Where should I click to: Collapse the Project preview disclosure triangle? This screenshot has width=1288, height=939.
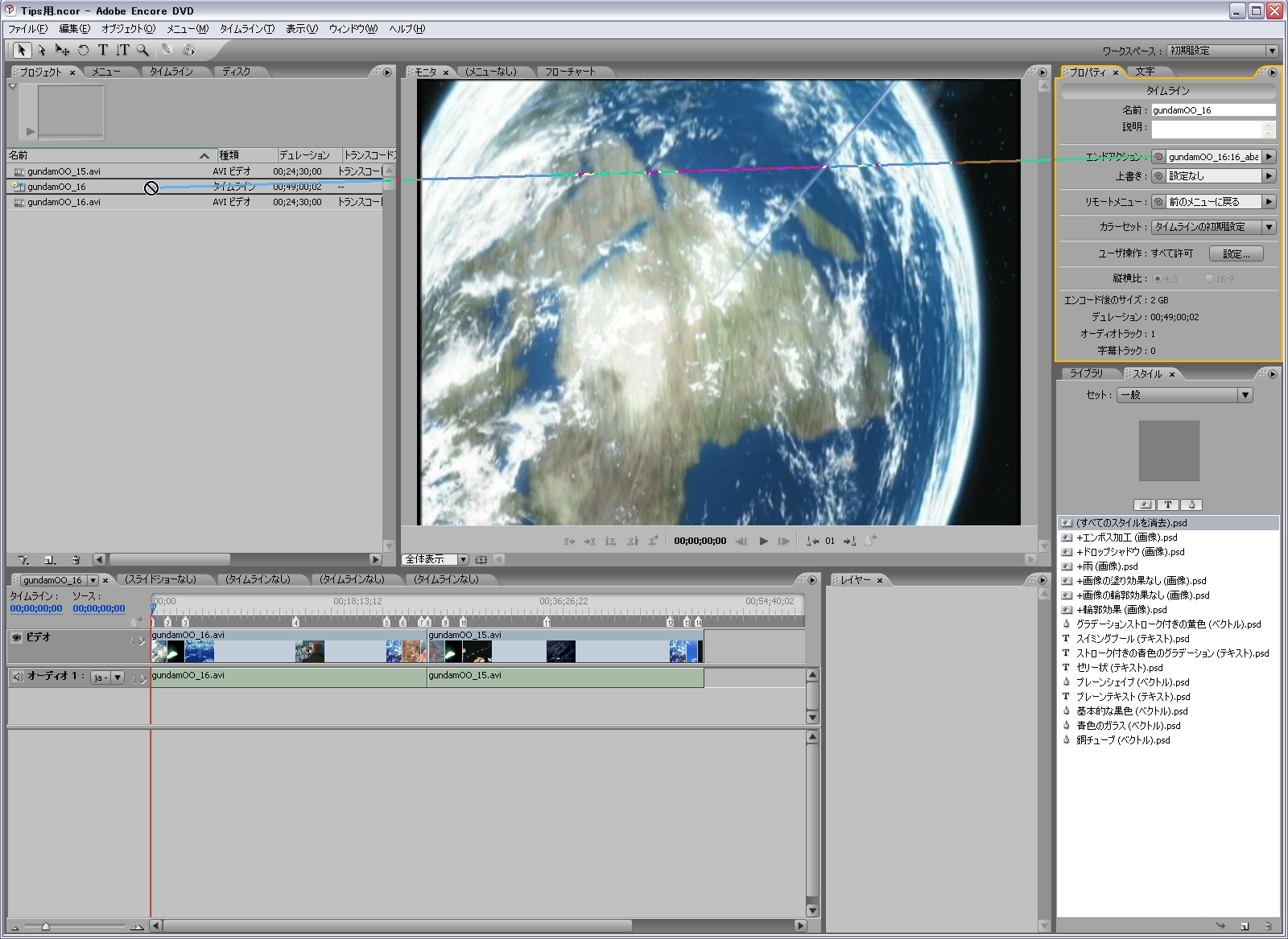pyautogui.click(x=13, y=86)
